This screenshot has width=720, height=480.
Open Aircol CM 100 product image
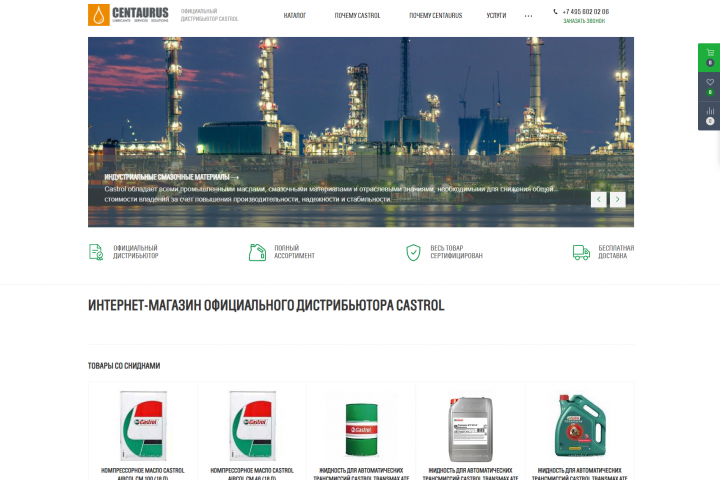pyautogui.click(x=143, y=426)
